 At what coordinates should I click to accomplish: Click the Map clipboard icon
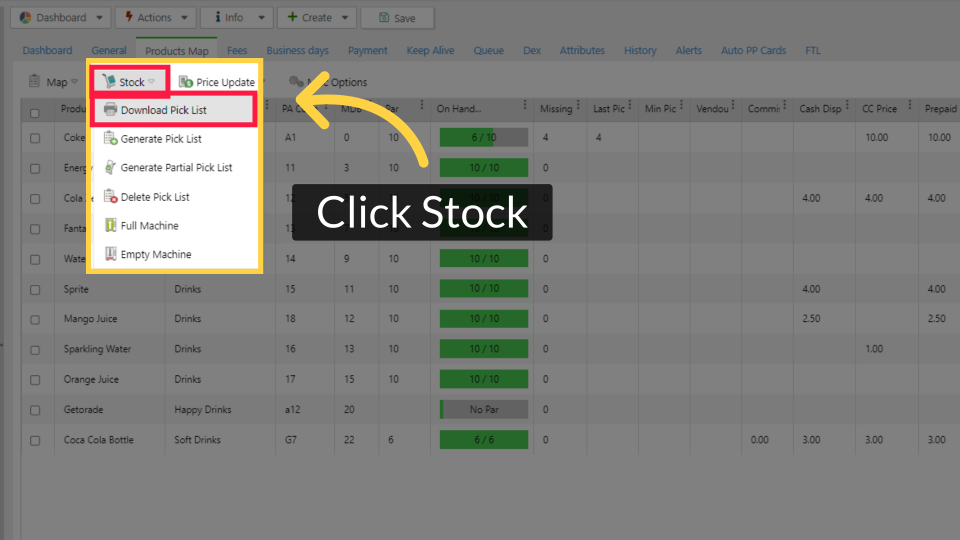34,81
